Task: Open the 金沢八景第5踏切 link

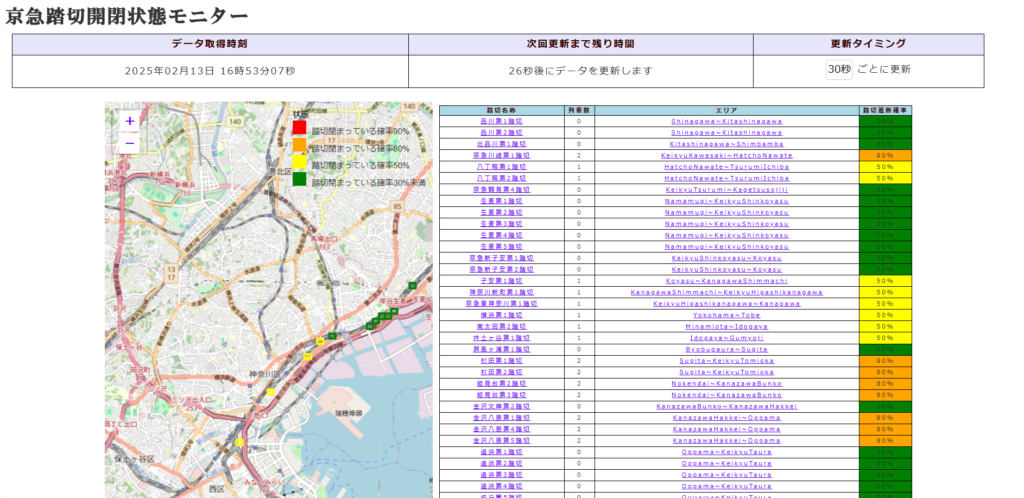Action: point(502,441)
